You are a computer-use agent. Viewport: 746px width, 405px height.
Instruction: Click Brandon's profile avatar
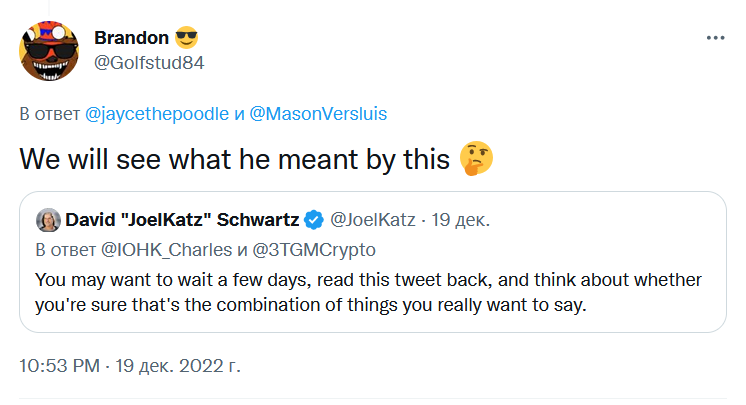pyautogui.click(x=49, y=50)
